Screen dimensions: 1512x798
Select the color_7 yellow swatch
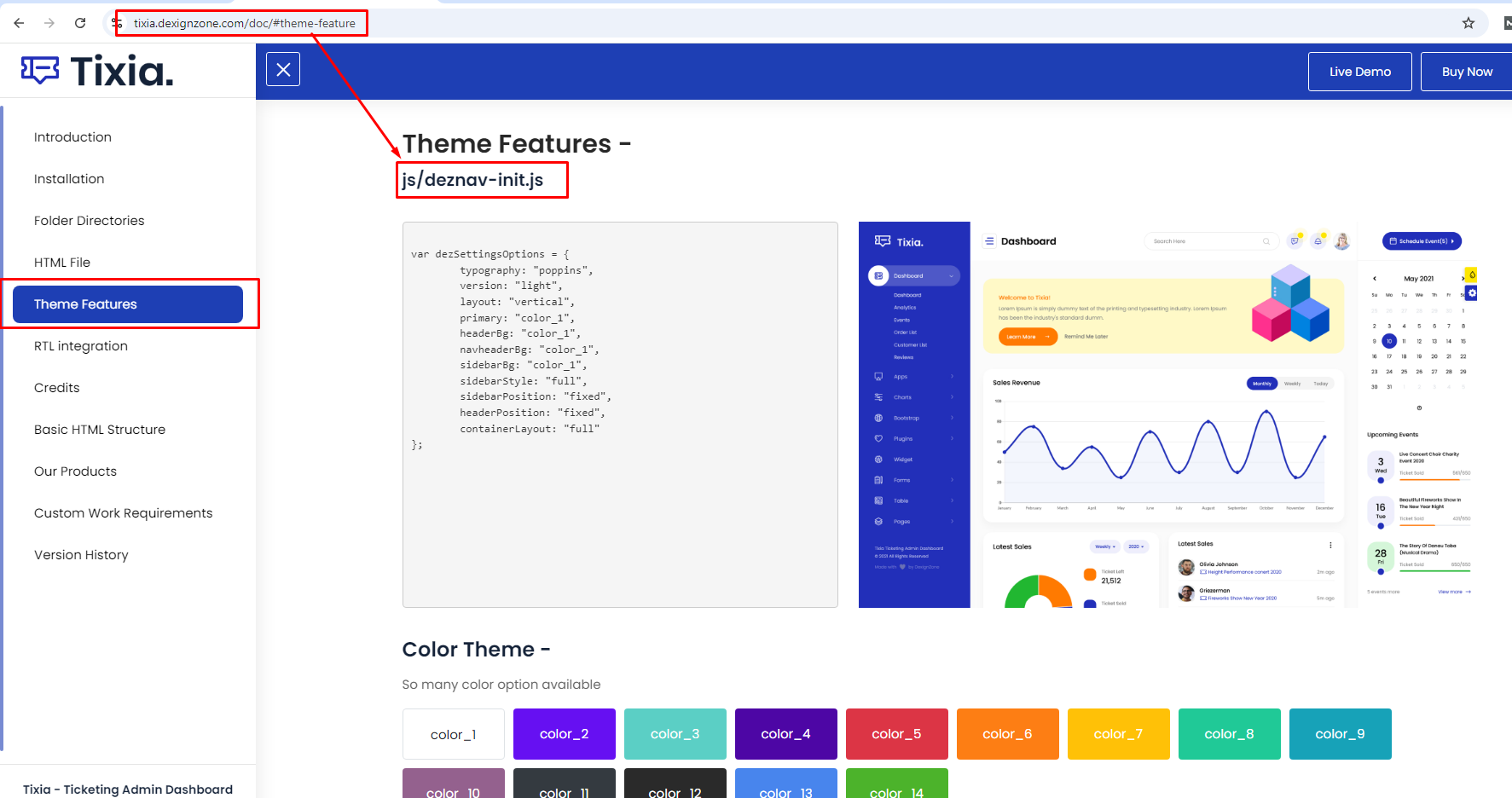1119,734
